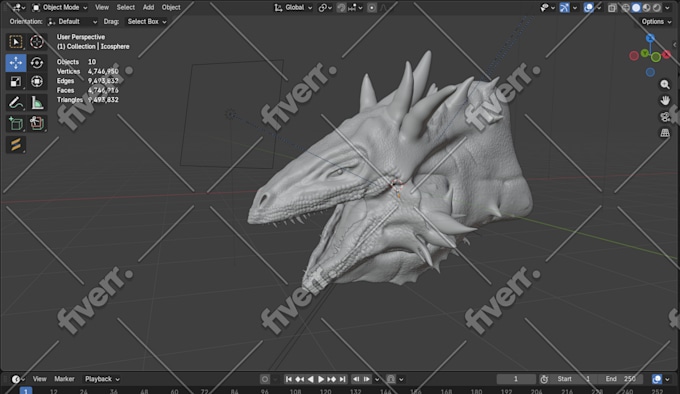Pick the Rotate tool

[x=37, y=63]
